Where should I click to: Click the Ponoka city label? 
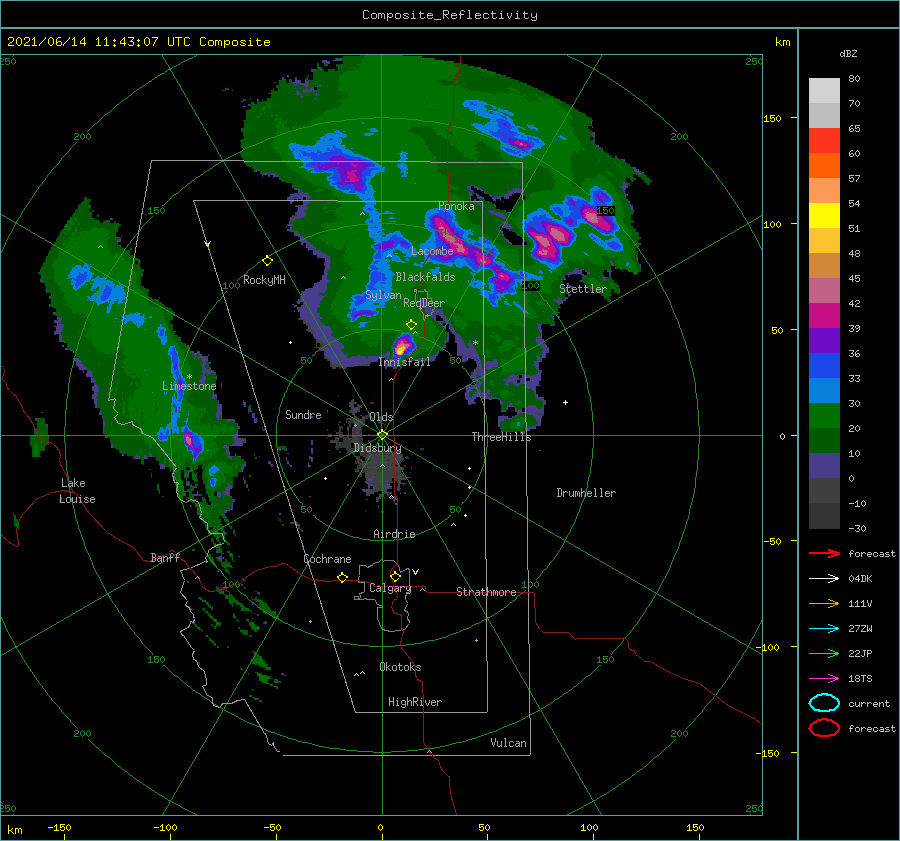[x=456, y=206]
